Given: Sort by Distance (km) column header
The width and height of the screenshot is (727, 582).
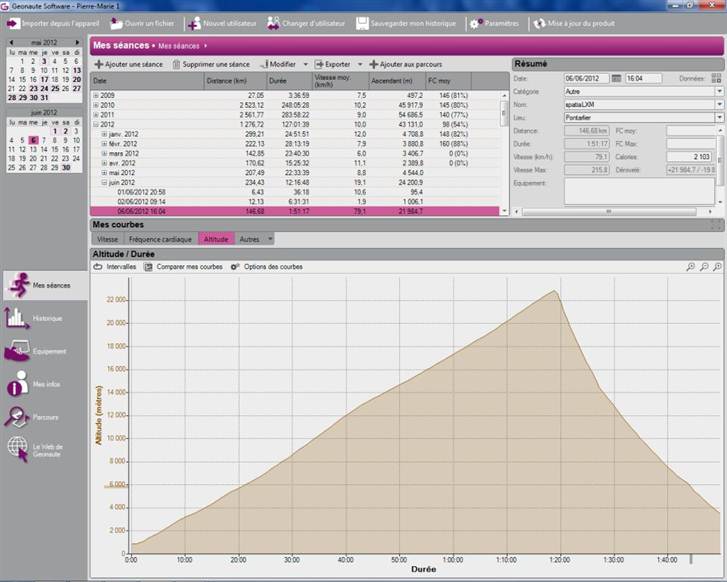Looking at the screenshot, I should click(236, 81).
